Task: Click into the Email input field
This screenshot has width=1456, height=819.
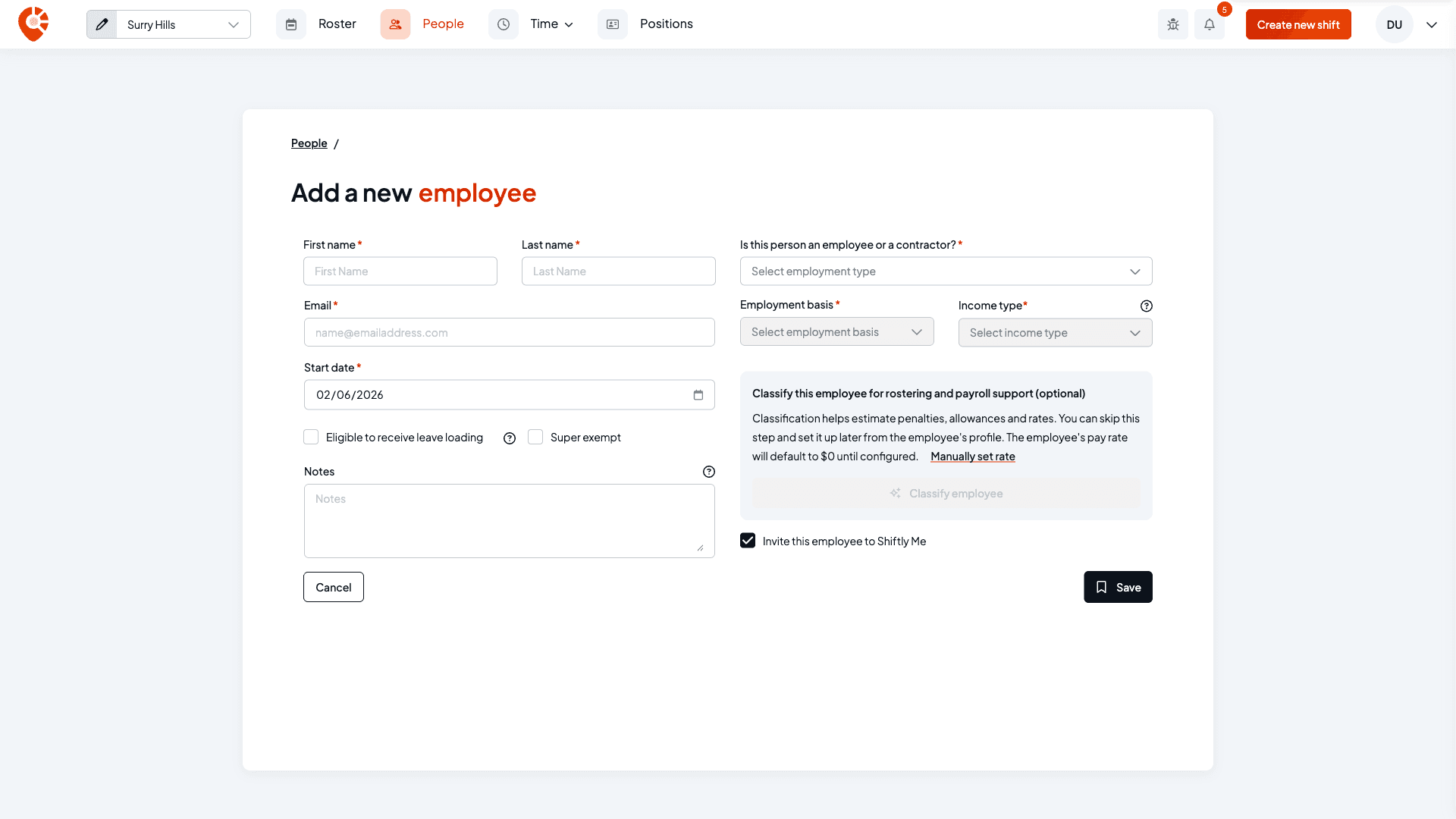Action: point(510,332)
